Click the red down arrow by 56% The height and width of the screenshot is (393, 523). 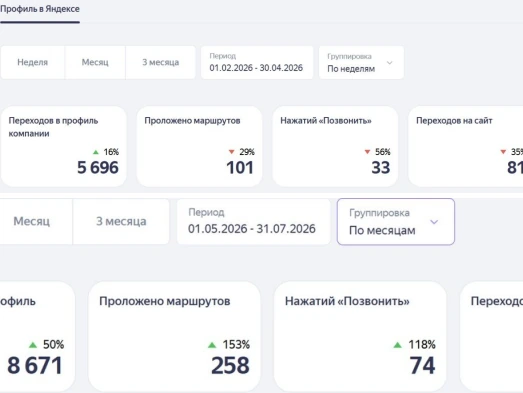pyautogui.click(x=367, y=152)
